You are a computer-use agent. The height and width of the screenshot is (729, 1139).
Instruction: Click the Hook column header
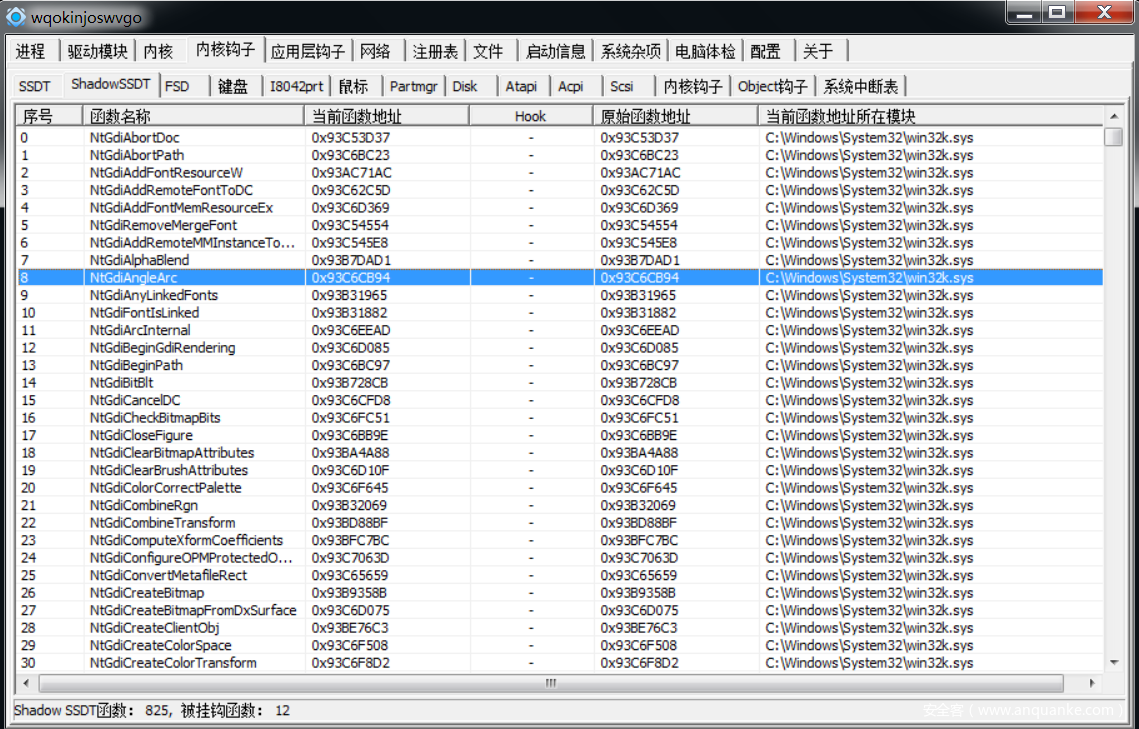pos(530,116)
